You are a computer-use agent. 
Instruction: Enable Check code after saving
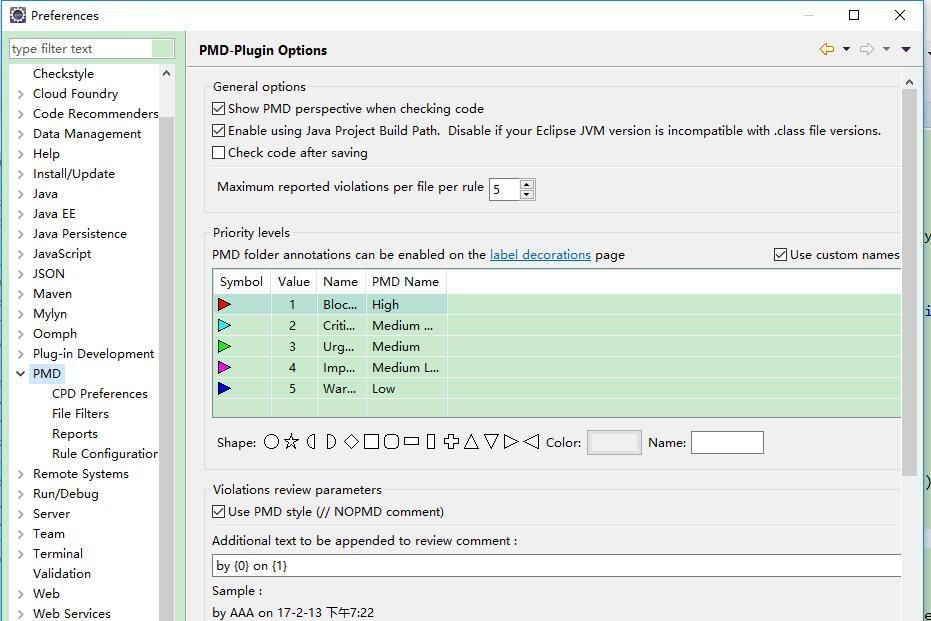click(218, 153)
